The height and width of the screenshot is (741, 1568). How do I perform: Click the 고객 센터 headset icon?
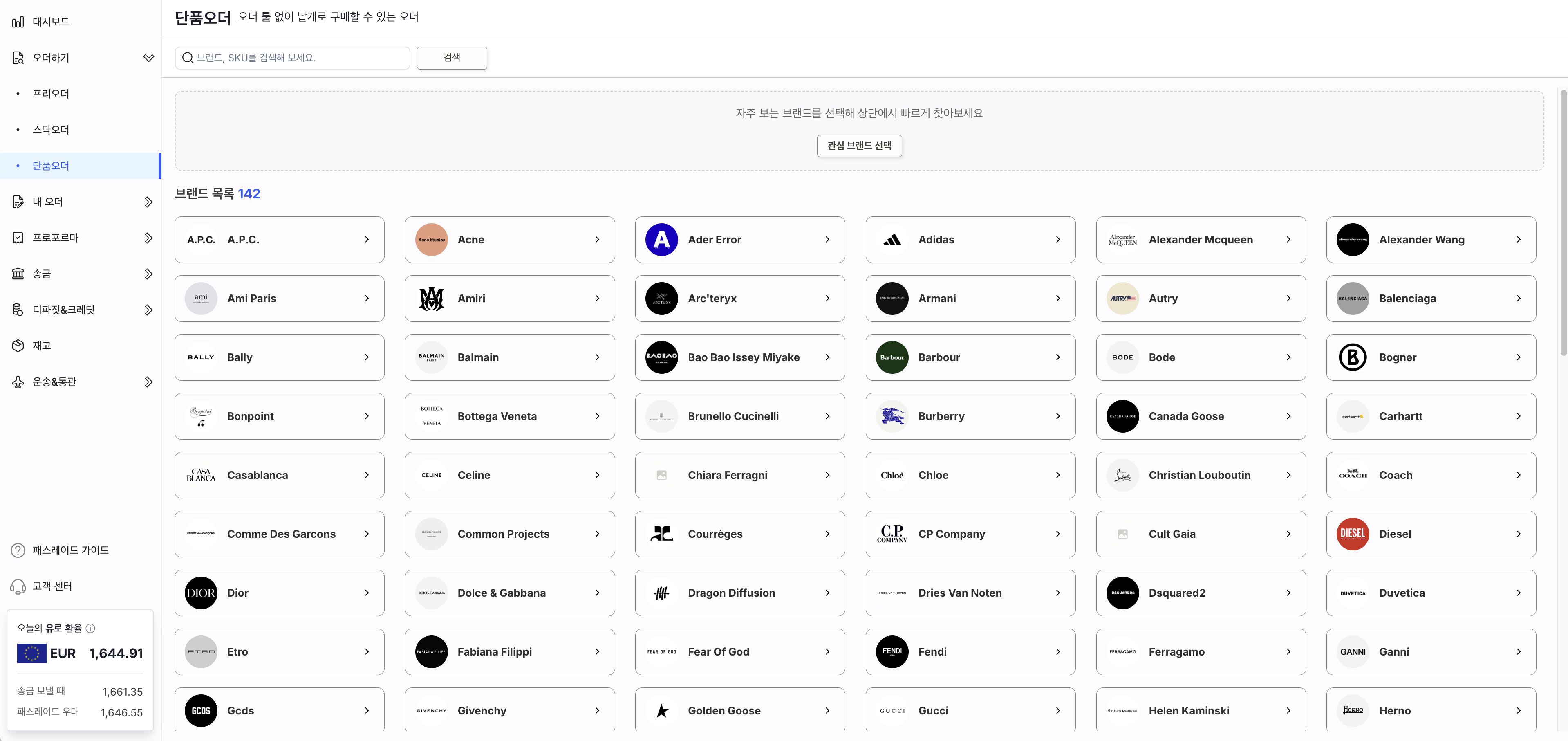[x=18, y=586]
